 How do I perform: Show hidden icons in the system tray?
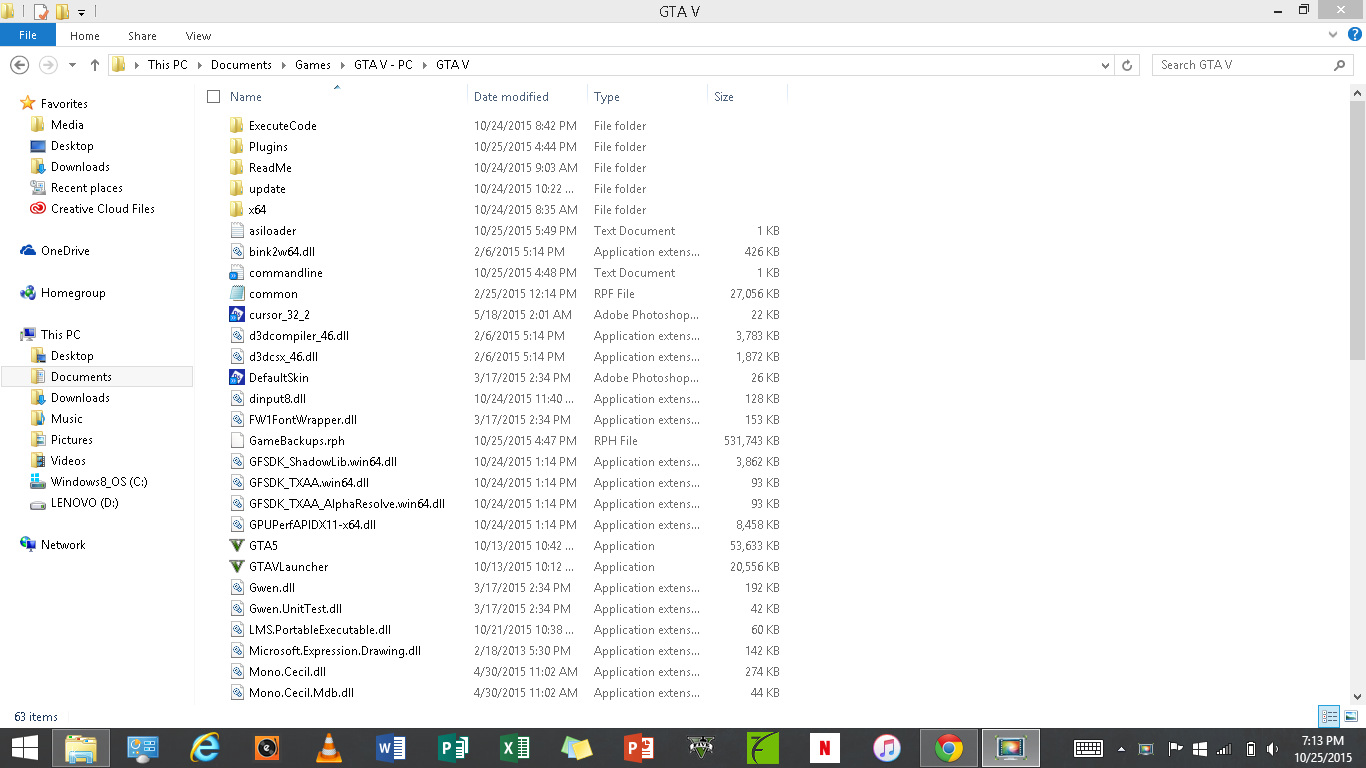pos(1121,749)
